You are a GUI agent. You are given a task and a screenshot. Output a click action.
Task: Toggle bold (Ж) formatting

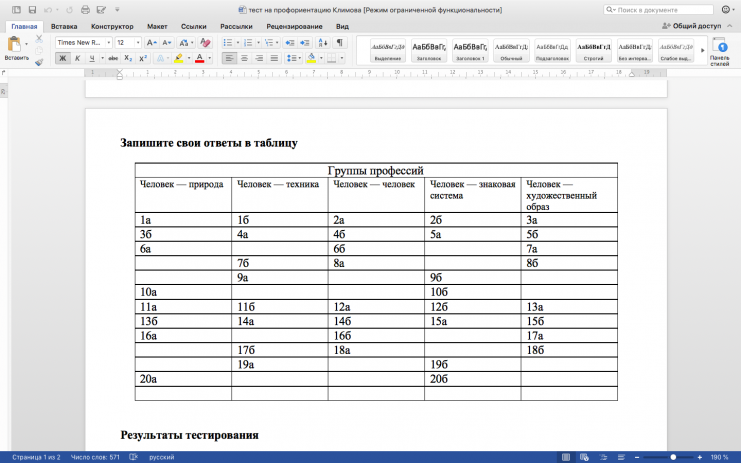click(62, 59)
